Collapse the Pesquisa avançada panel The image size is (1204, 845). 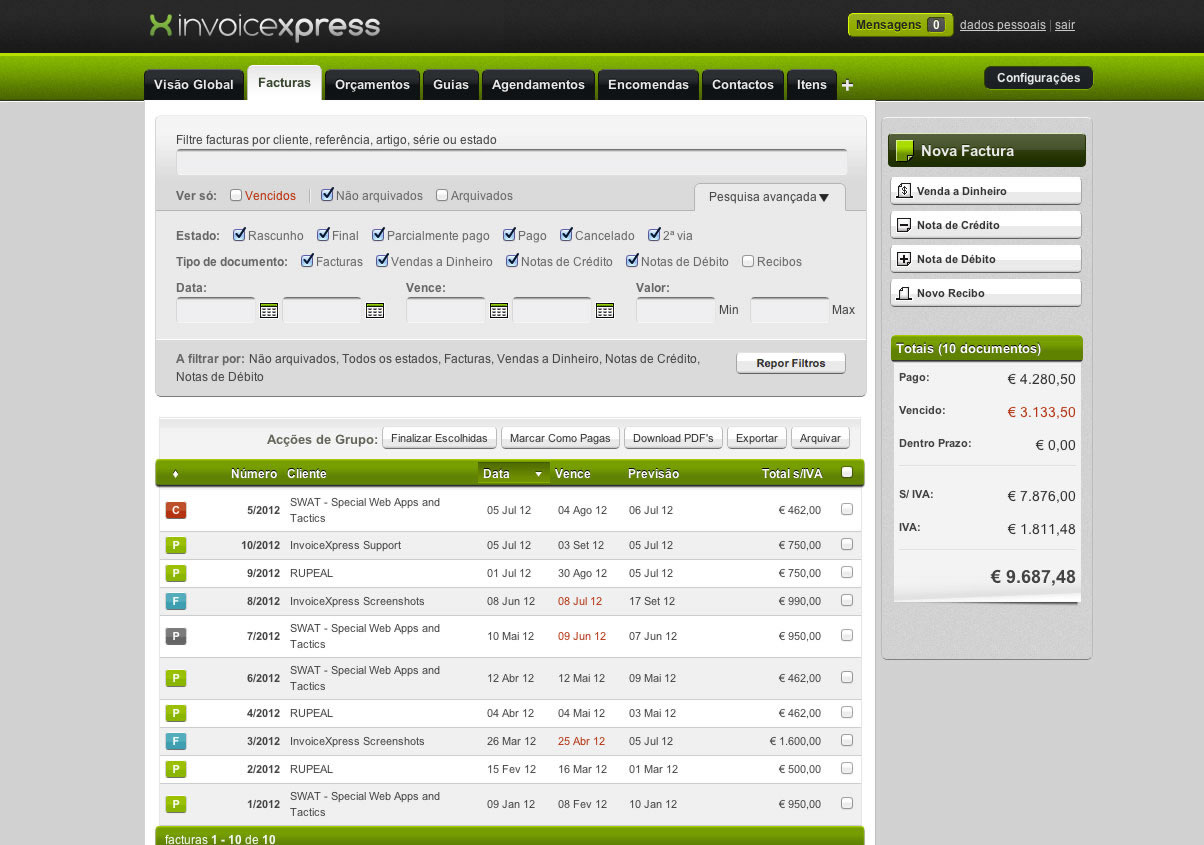pos(769,197)
